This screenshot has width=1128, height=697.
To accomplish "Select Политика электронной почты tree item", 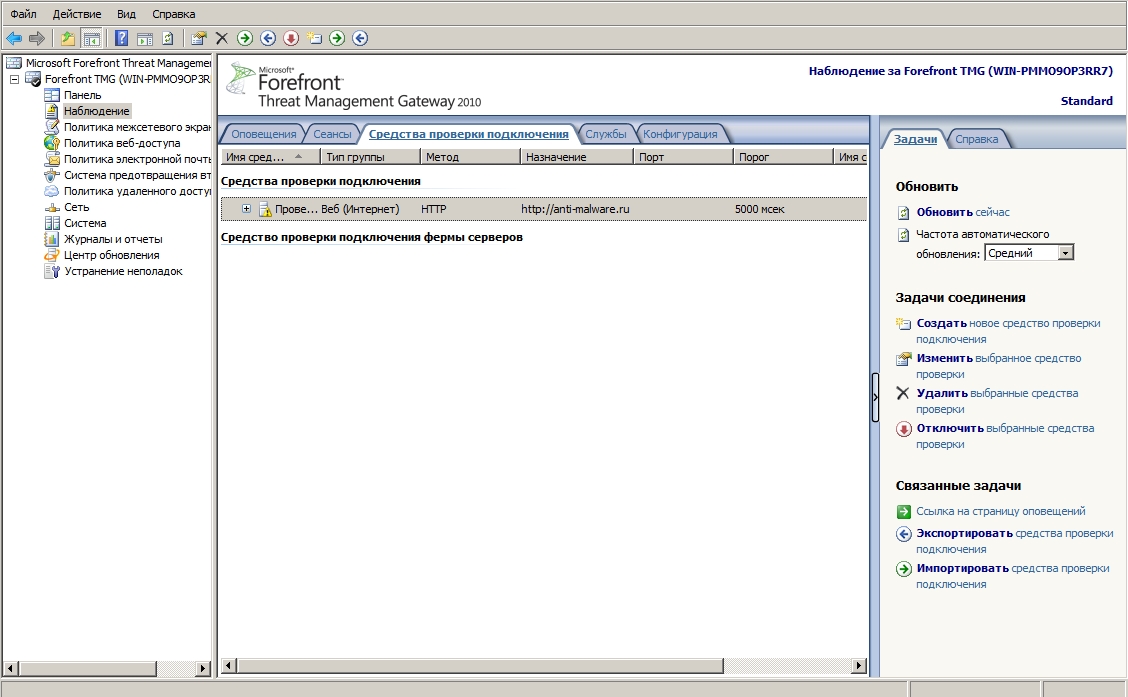I will coord(137,159).
